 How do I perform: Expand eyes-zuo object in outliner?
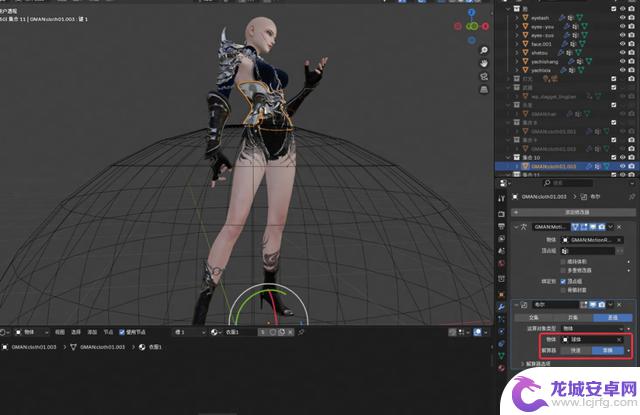pyautogui.click(x=517, y=36)
